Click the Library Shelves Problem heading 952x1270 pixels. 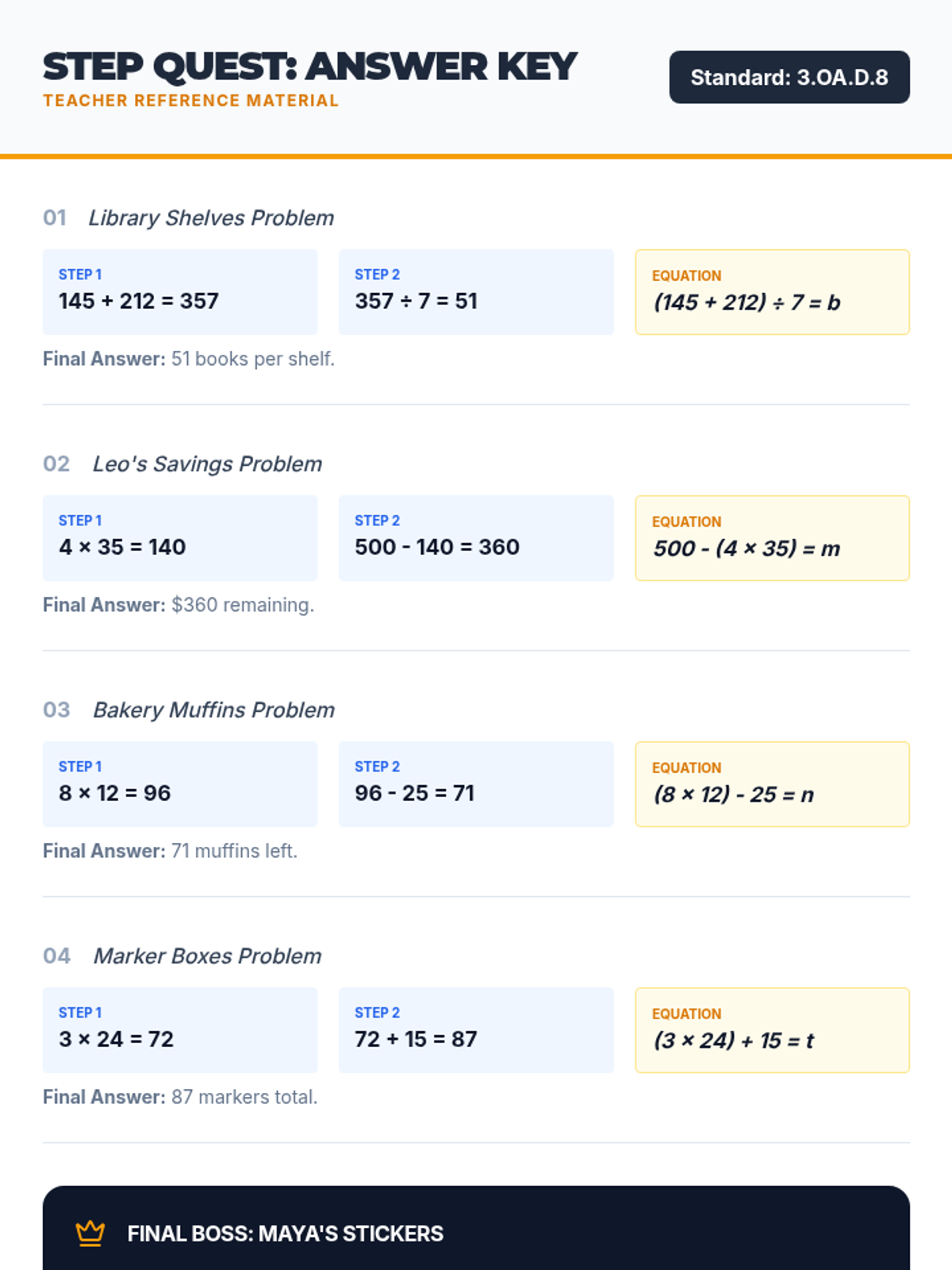[210, 217]
